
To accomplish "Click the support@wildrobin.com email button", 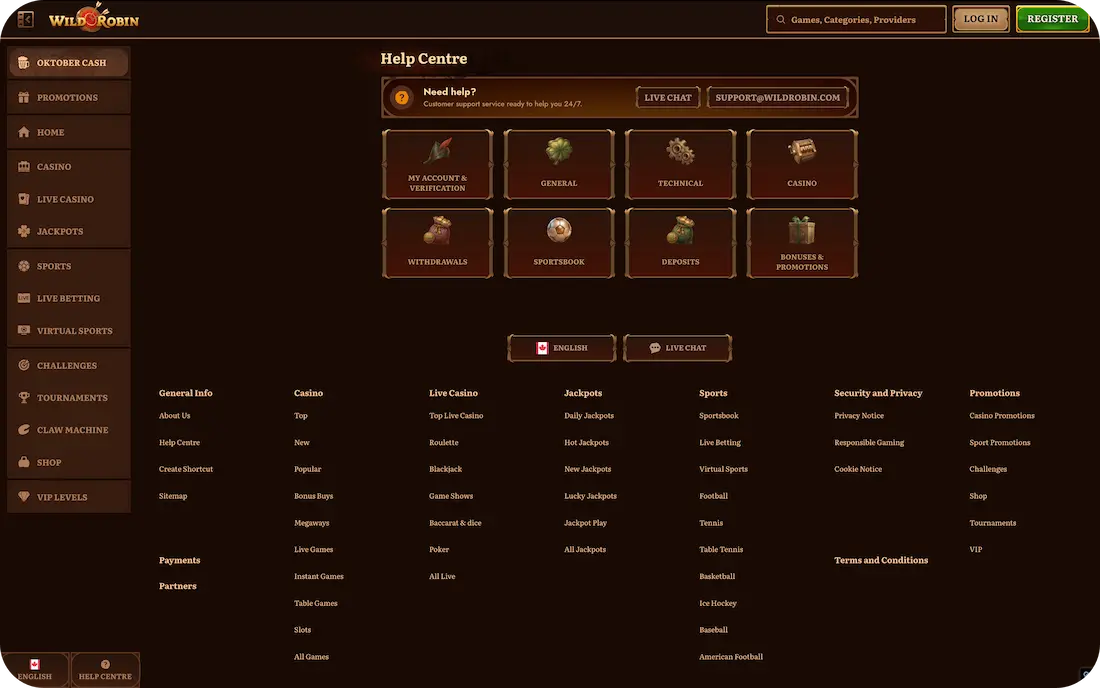I will coord(778,98).
